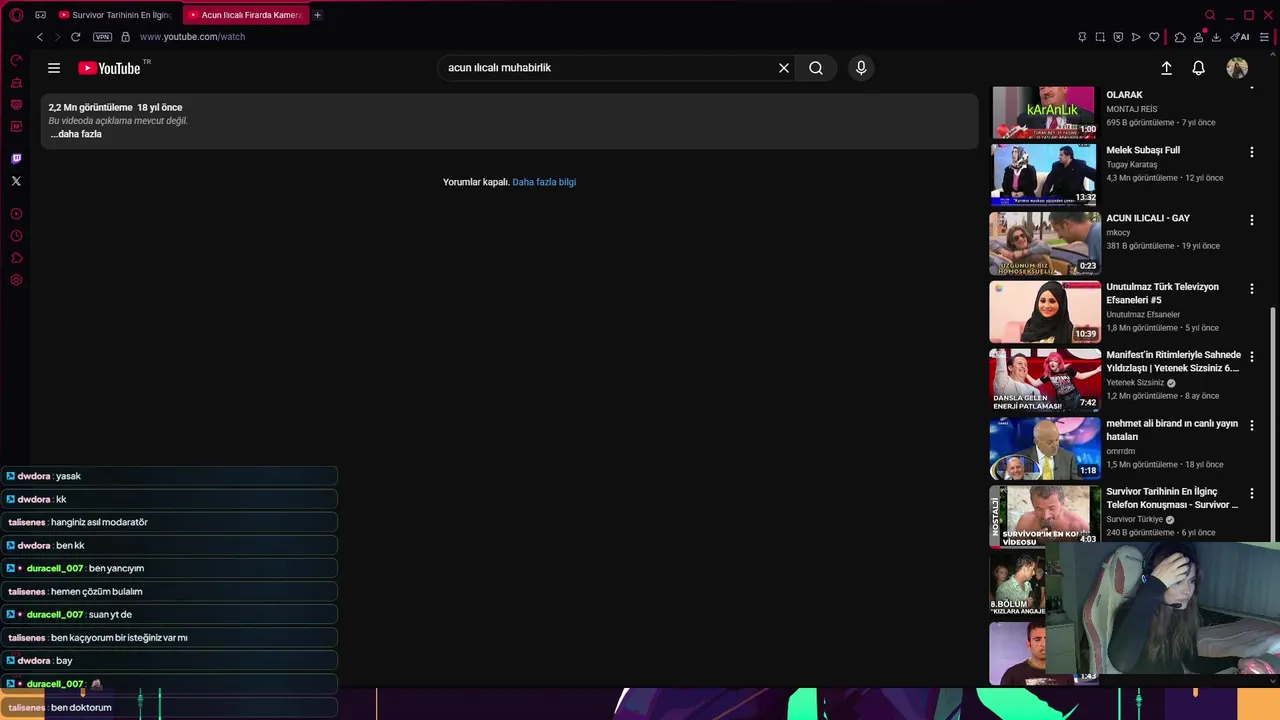Viewport: 1280px width, 720px height.
Task: Open the ad blocker shield icon
Action: (x=1118, y=37)
